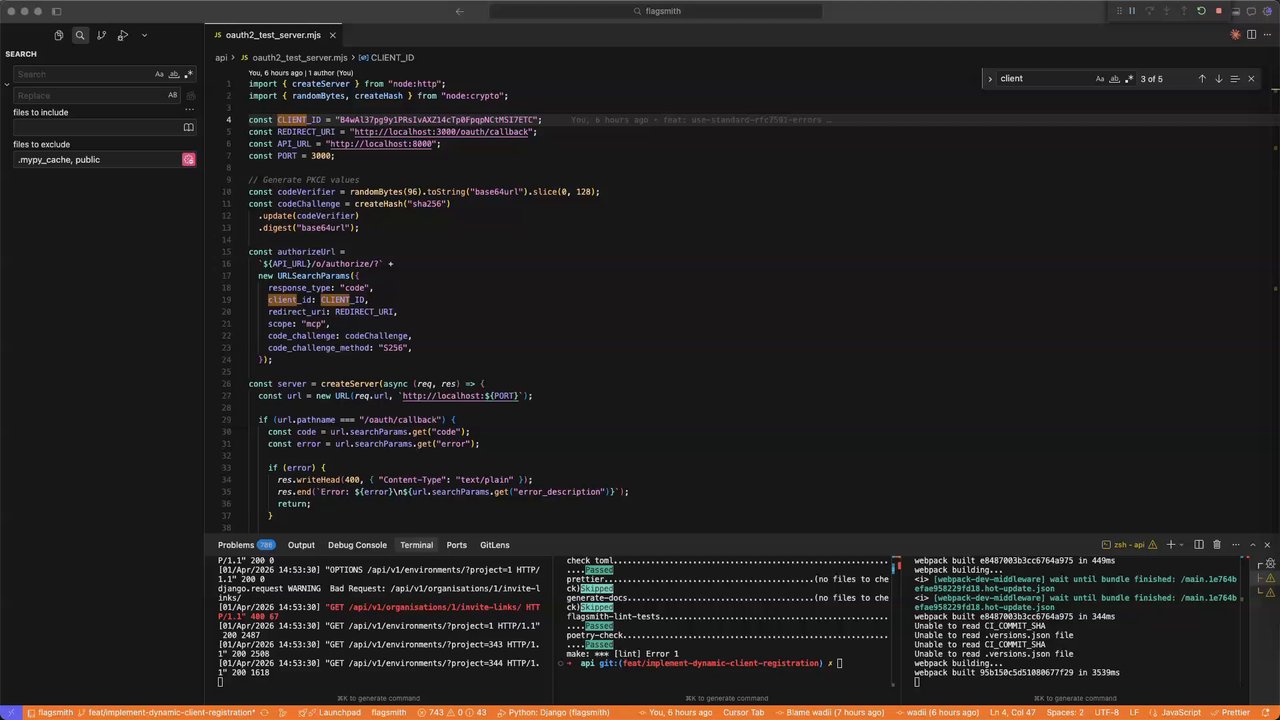Toggle Preserve Case in Replace field
The height and width of the screenshot is (720, 1280).
[x=172, y=96]
